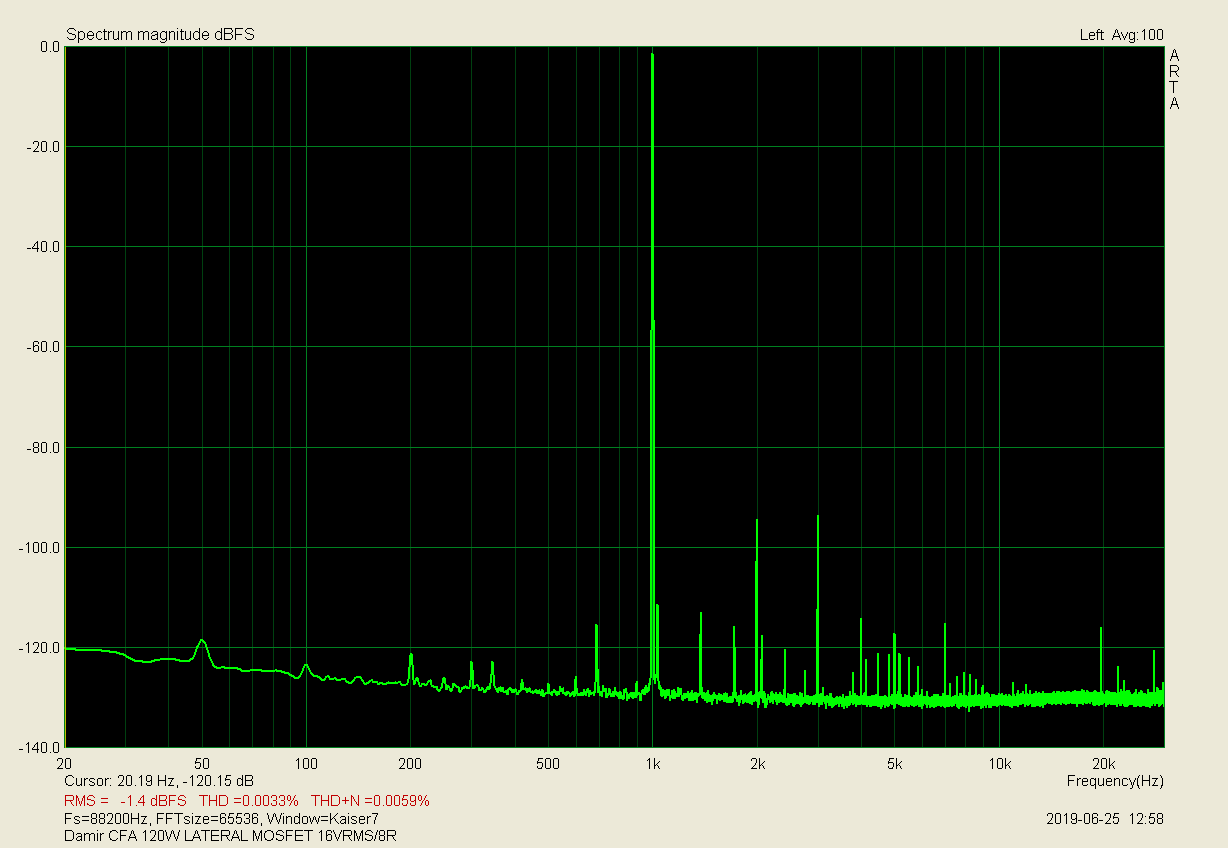Click the -100.0 y-axis label

click(42, 548)
